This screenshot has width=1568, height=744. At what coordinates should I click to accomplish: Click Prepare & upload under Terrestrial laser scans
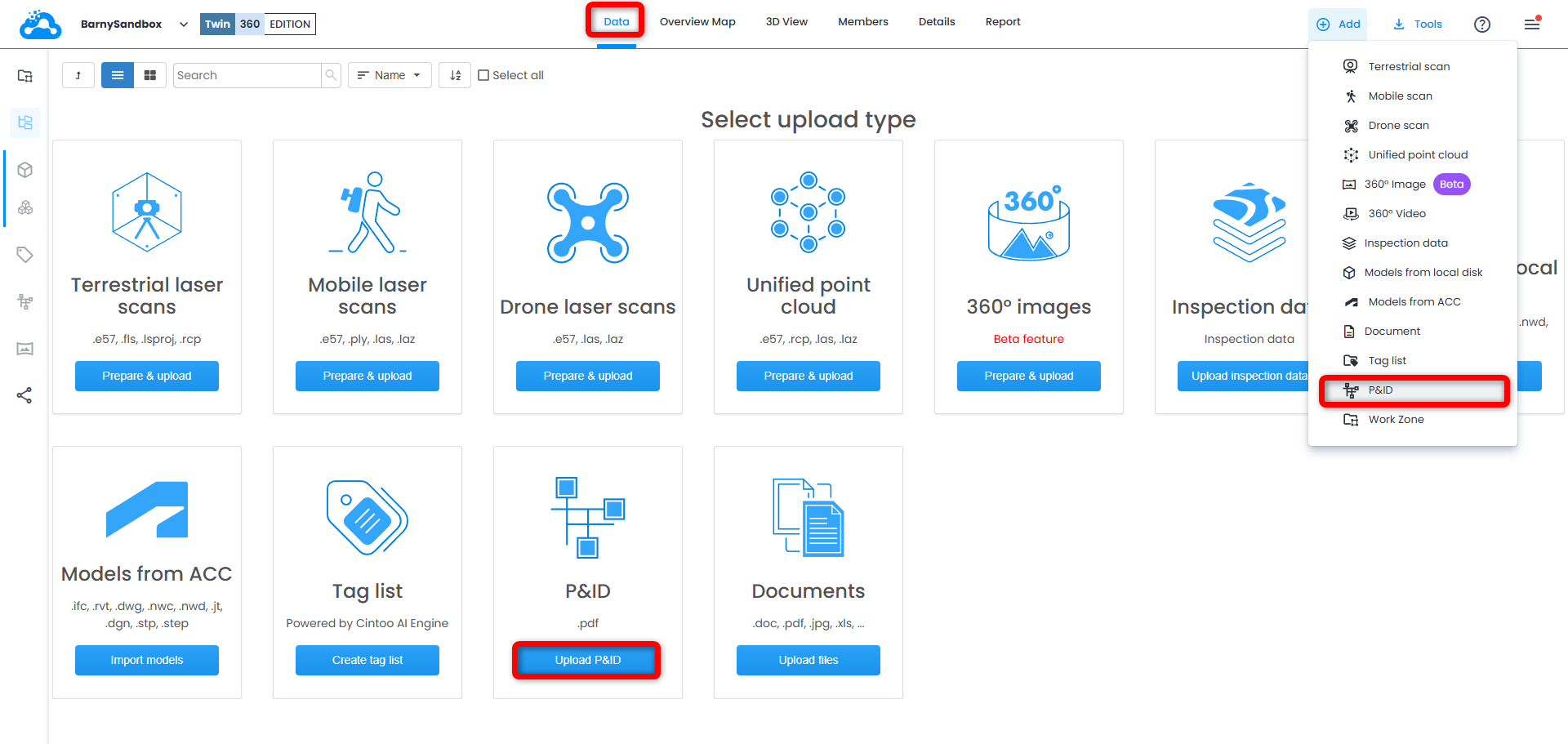pos(147,376)
